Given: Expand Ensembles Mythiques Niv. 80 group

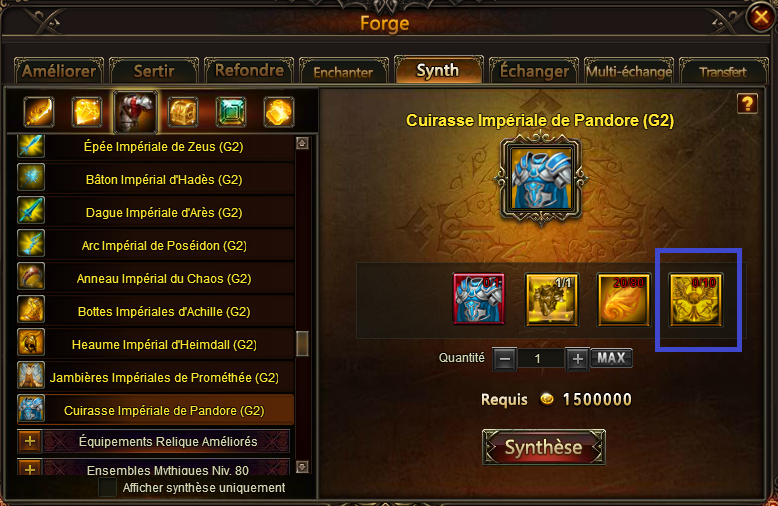Looking at the screenshot, I should 30,468.
